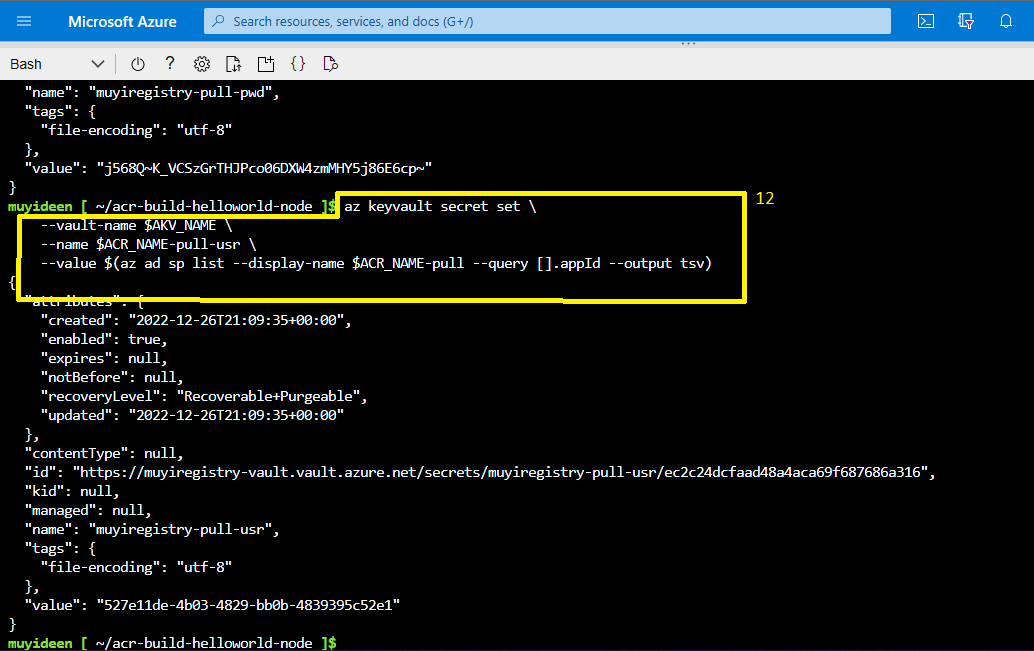The width and height of the screenshot is (1034, 651).
Task: Open the editor with the braces icon
Action: [x=298, y=63]
